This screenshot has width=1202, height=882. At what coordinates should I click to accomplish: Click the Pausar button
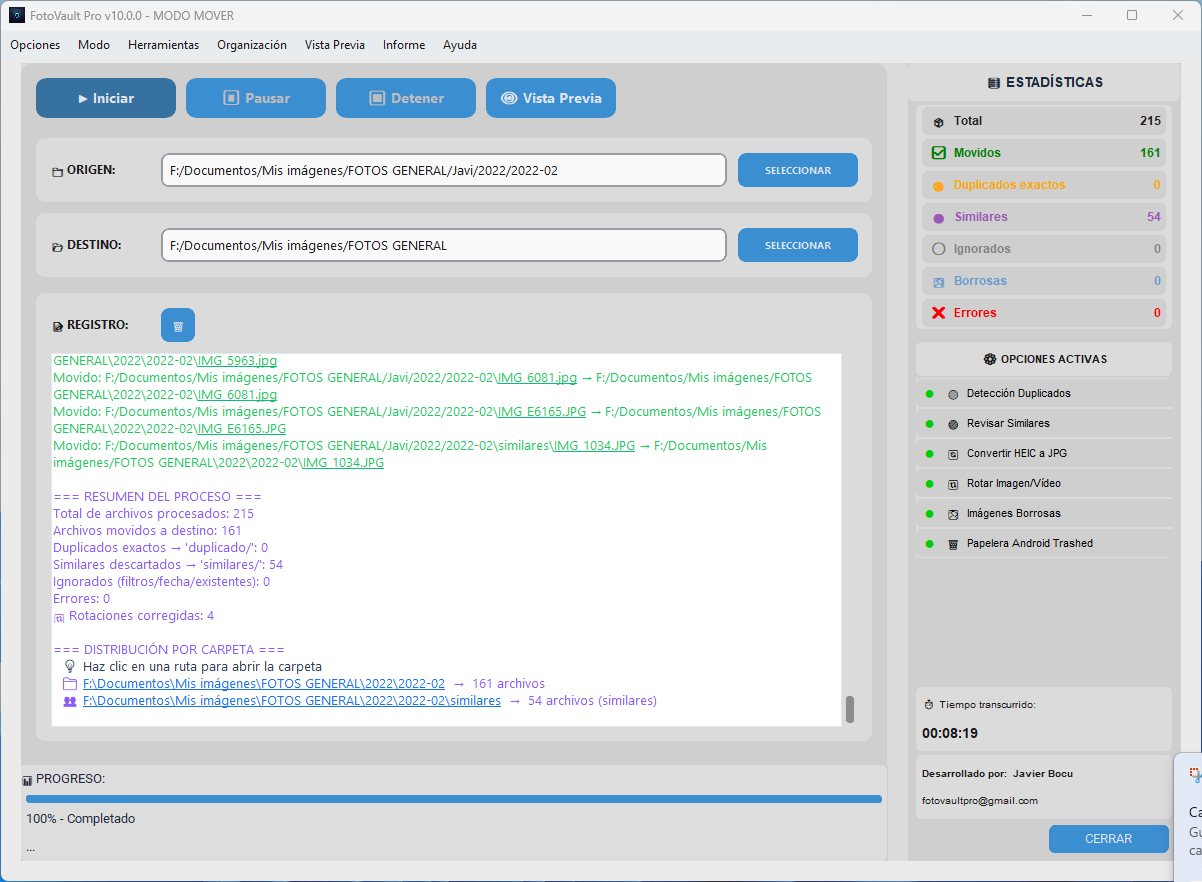coord(256,98)
